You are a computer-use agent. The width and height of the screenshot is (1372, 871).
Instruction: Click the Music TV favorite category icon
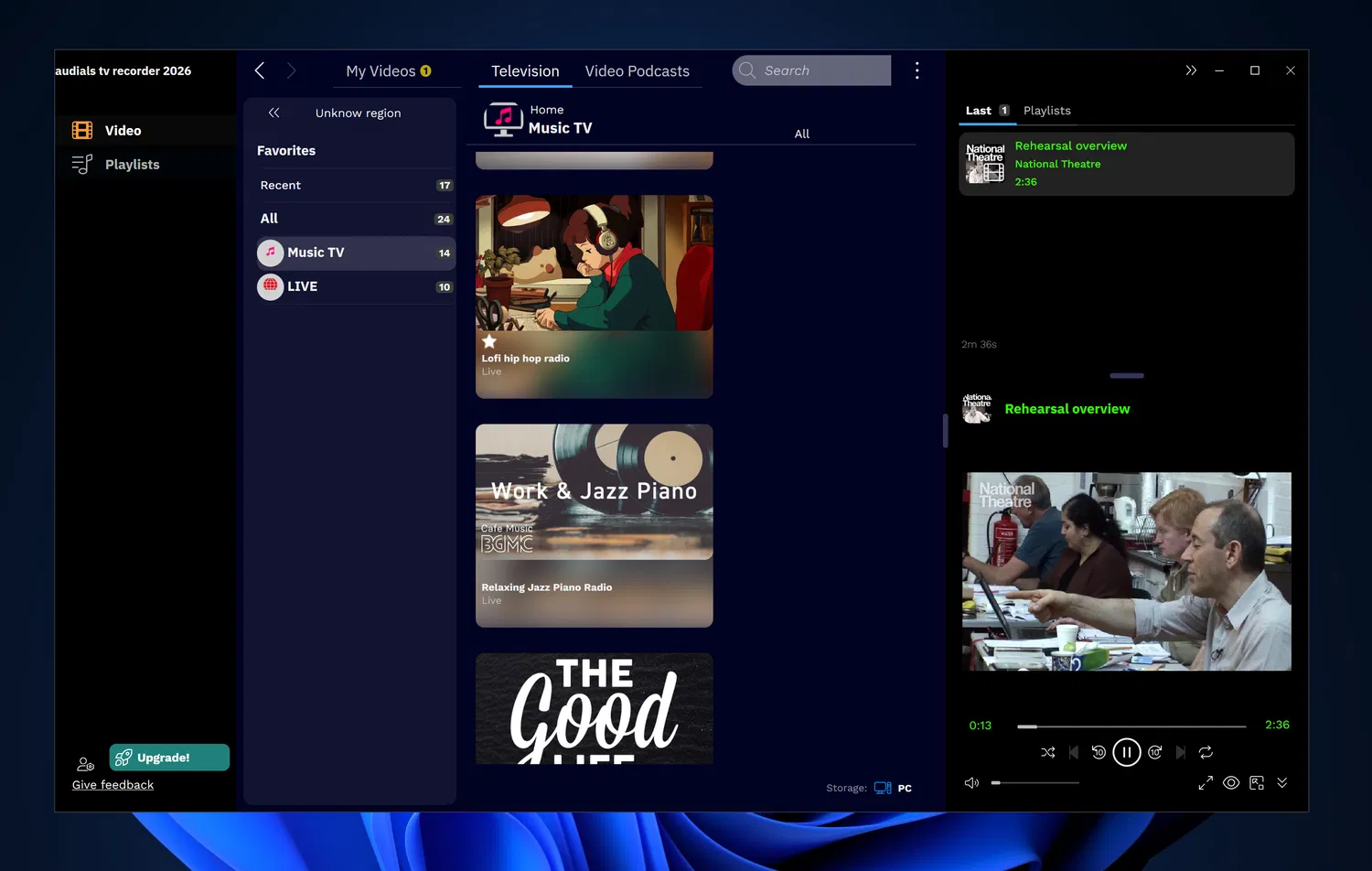[x=270, y=253]
